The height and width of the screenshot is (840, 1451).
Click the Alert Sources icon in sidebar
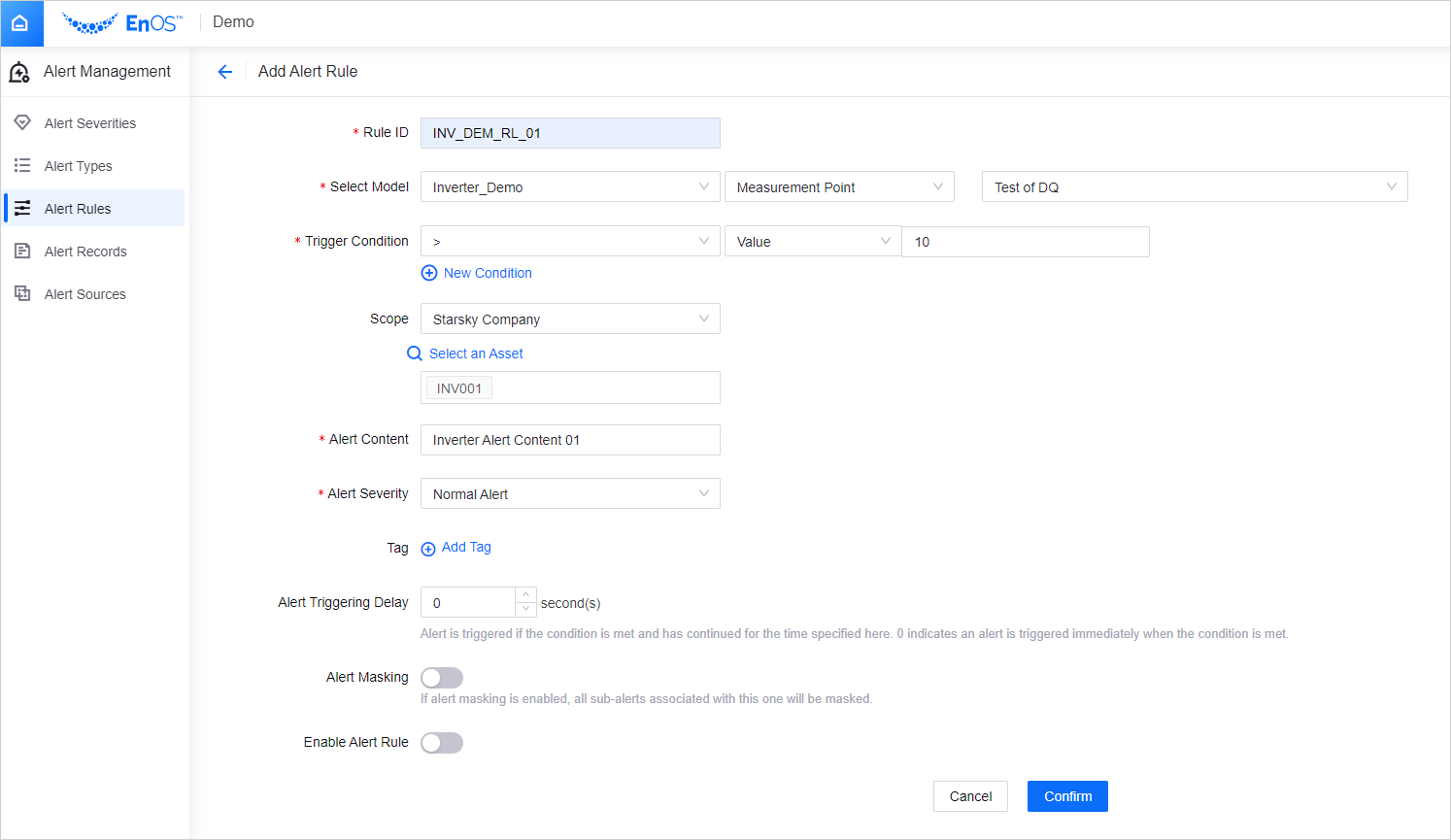(22, 293)
